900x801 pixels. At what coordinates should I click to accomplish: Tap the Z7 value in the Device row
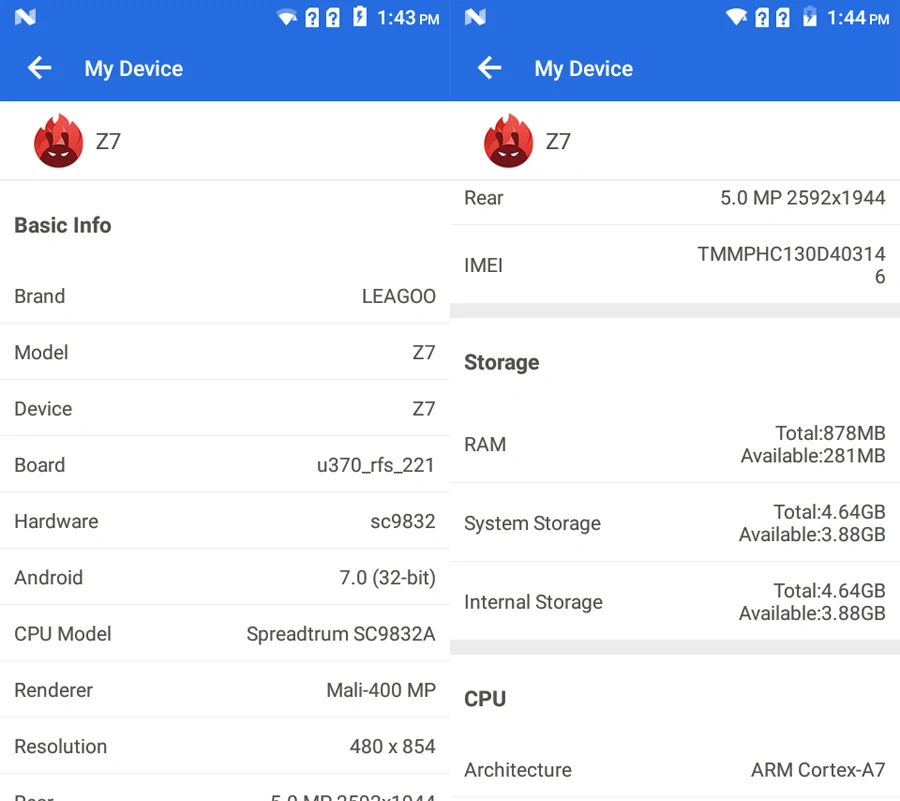click(x=424, y=409)
